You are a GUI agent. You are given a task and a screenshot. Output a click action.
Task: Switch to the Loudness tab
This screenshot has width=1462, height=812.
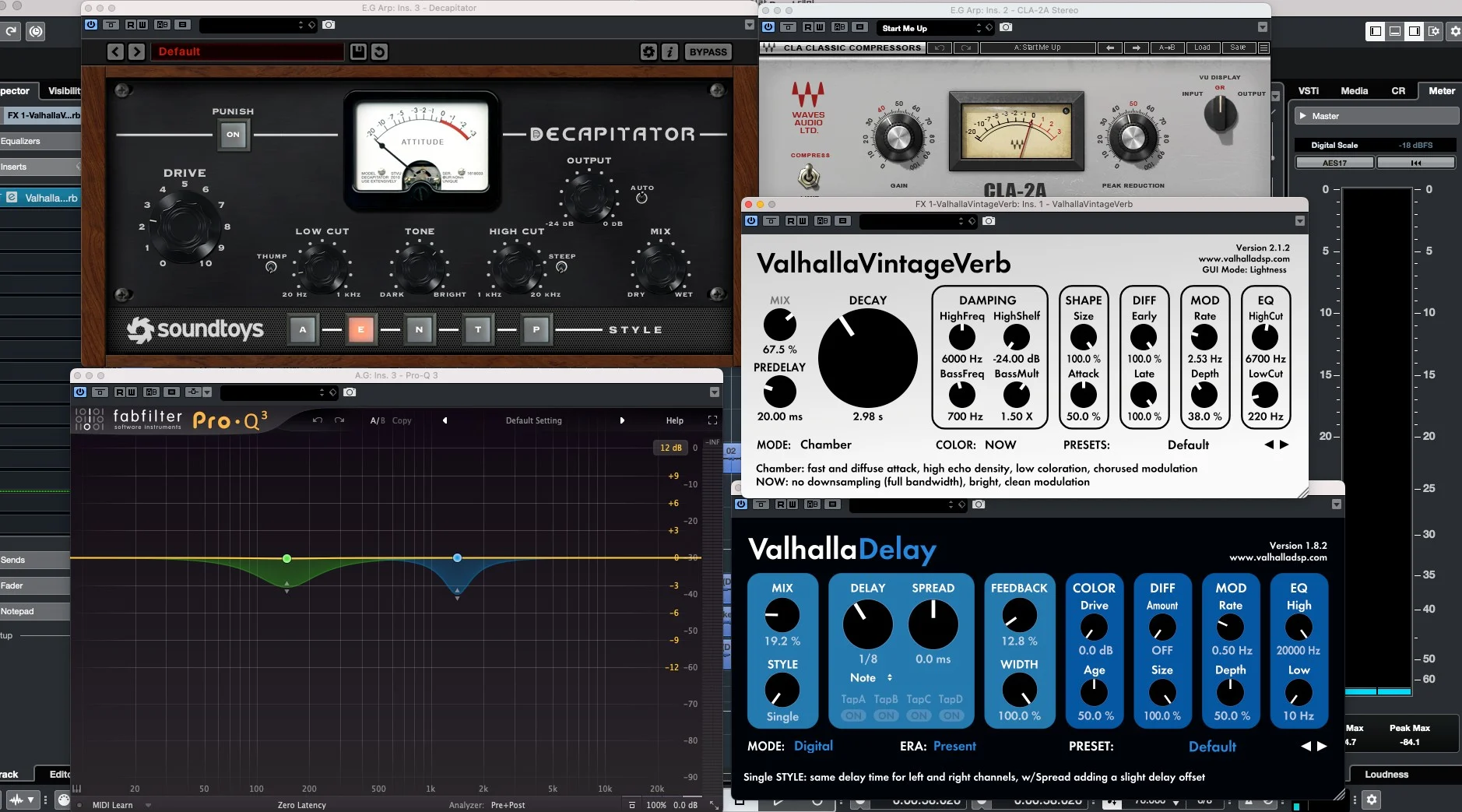click(x=1386, y=774)
